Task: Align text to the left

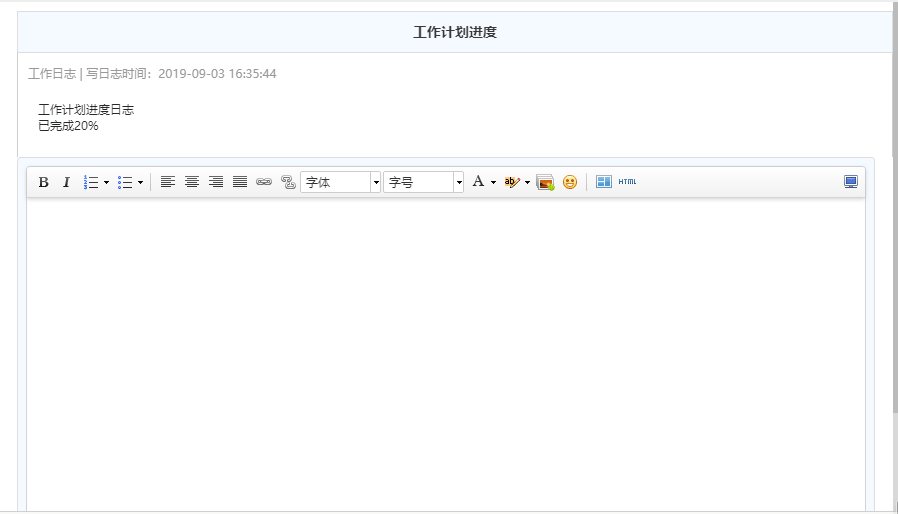Action: (x=168, y=182)
